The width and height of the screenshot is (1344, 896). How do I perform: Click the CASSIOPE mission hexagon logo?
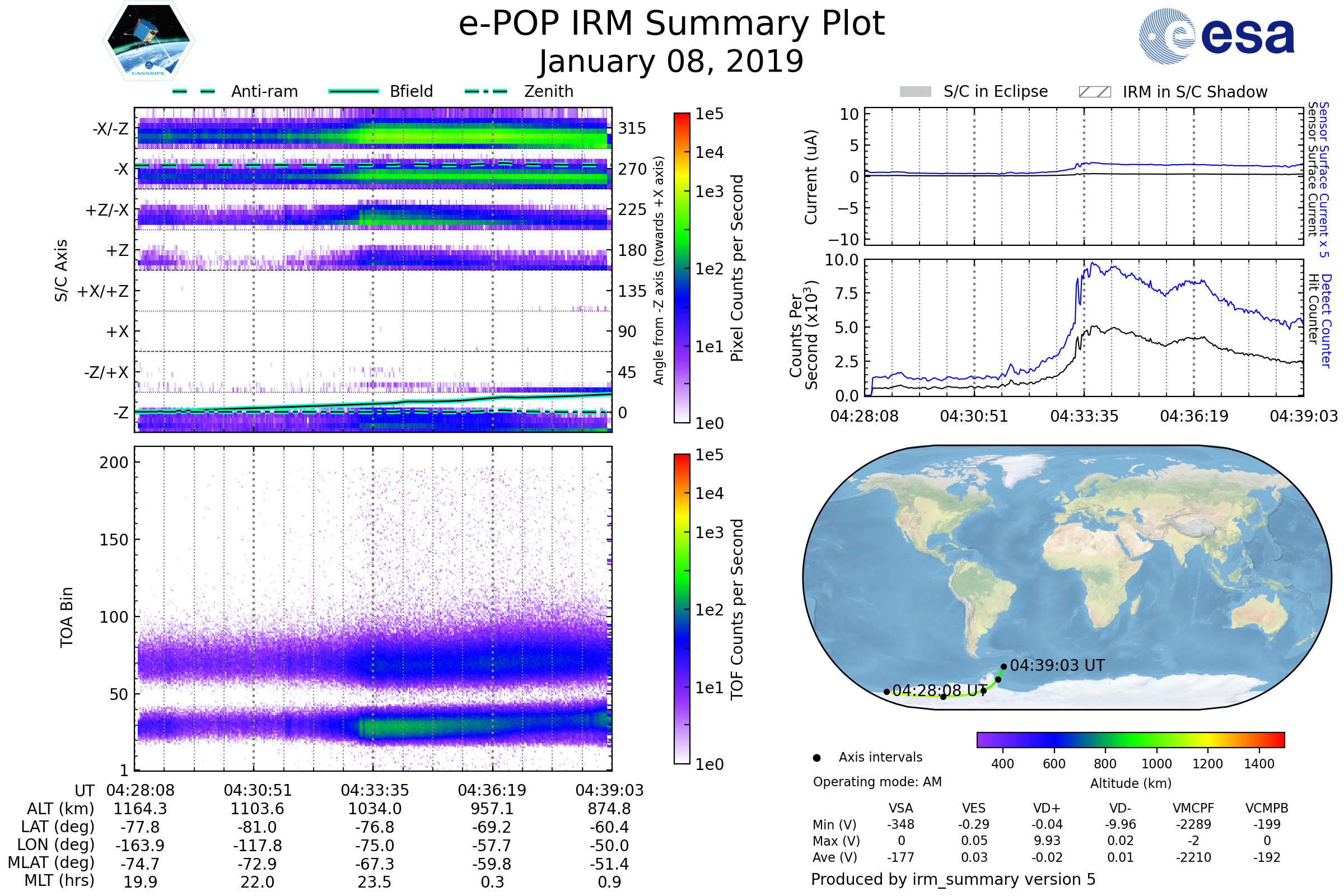(x=148, y=41)
